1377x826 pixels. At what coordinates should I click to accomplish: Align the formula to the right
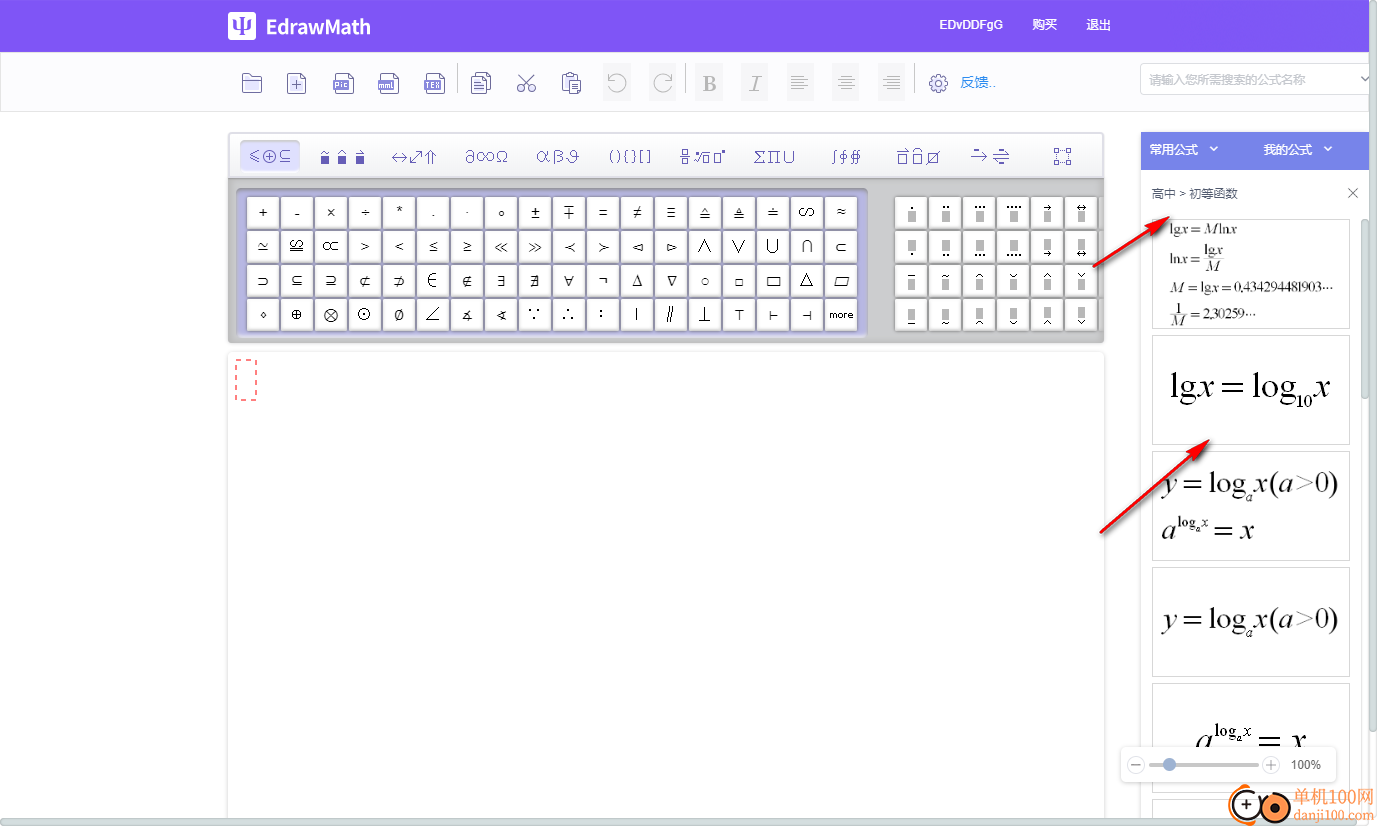(x=891, y=83)
